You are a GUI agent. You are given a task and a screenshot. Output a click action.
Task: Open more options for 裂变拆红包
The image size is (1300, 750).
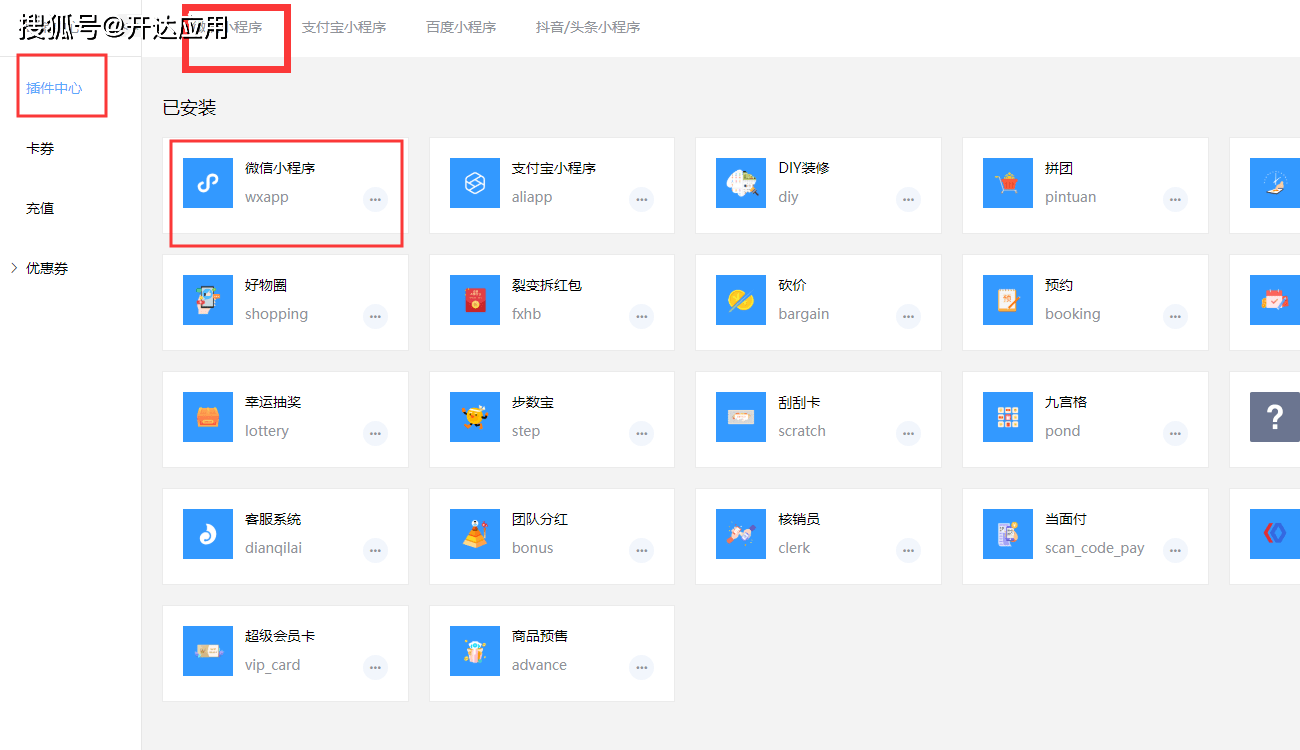coord(642,316)
